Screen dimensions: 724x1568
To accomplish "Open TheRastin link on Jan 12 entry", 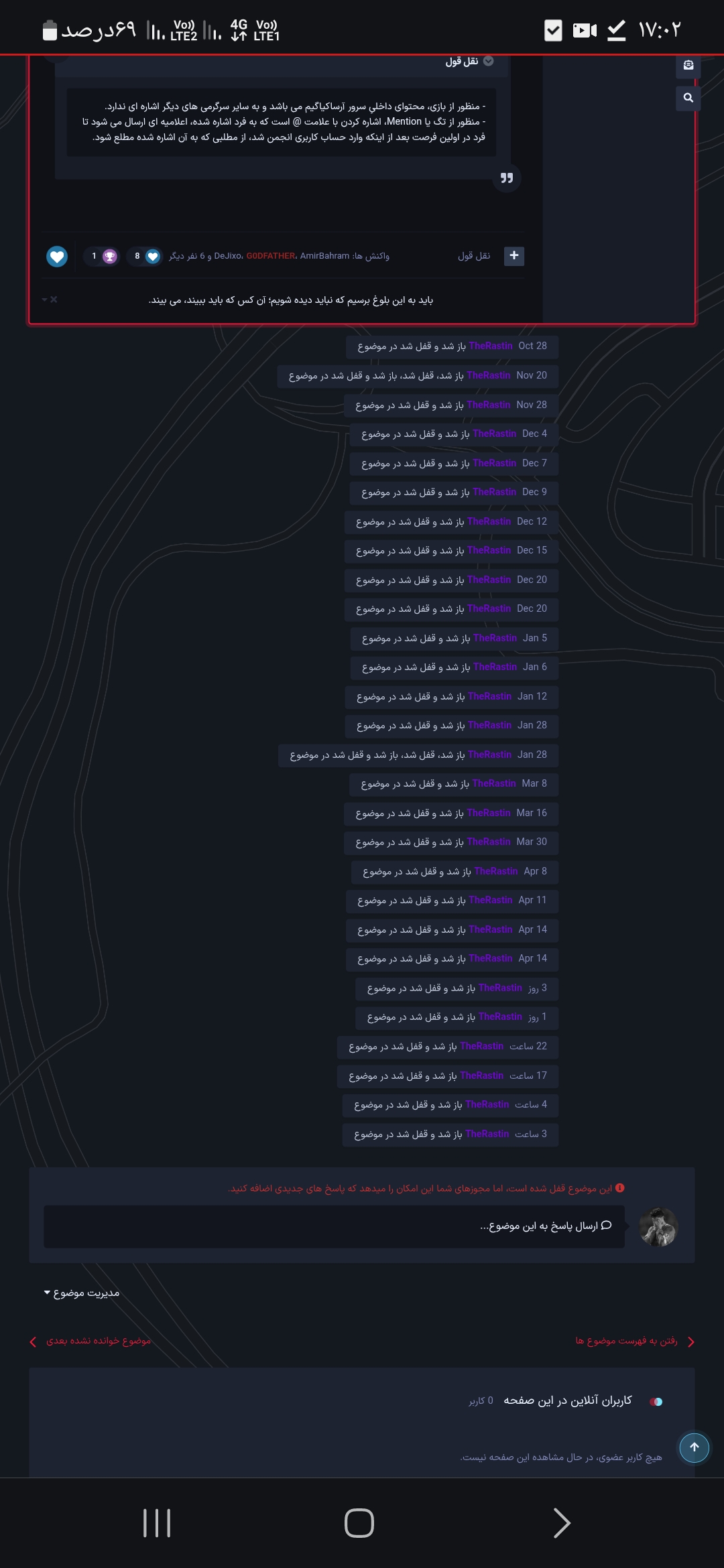I will pyautogui.click(x=490, y=696).
